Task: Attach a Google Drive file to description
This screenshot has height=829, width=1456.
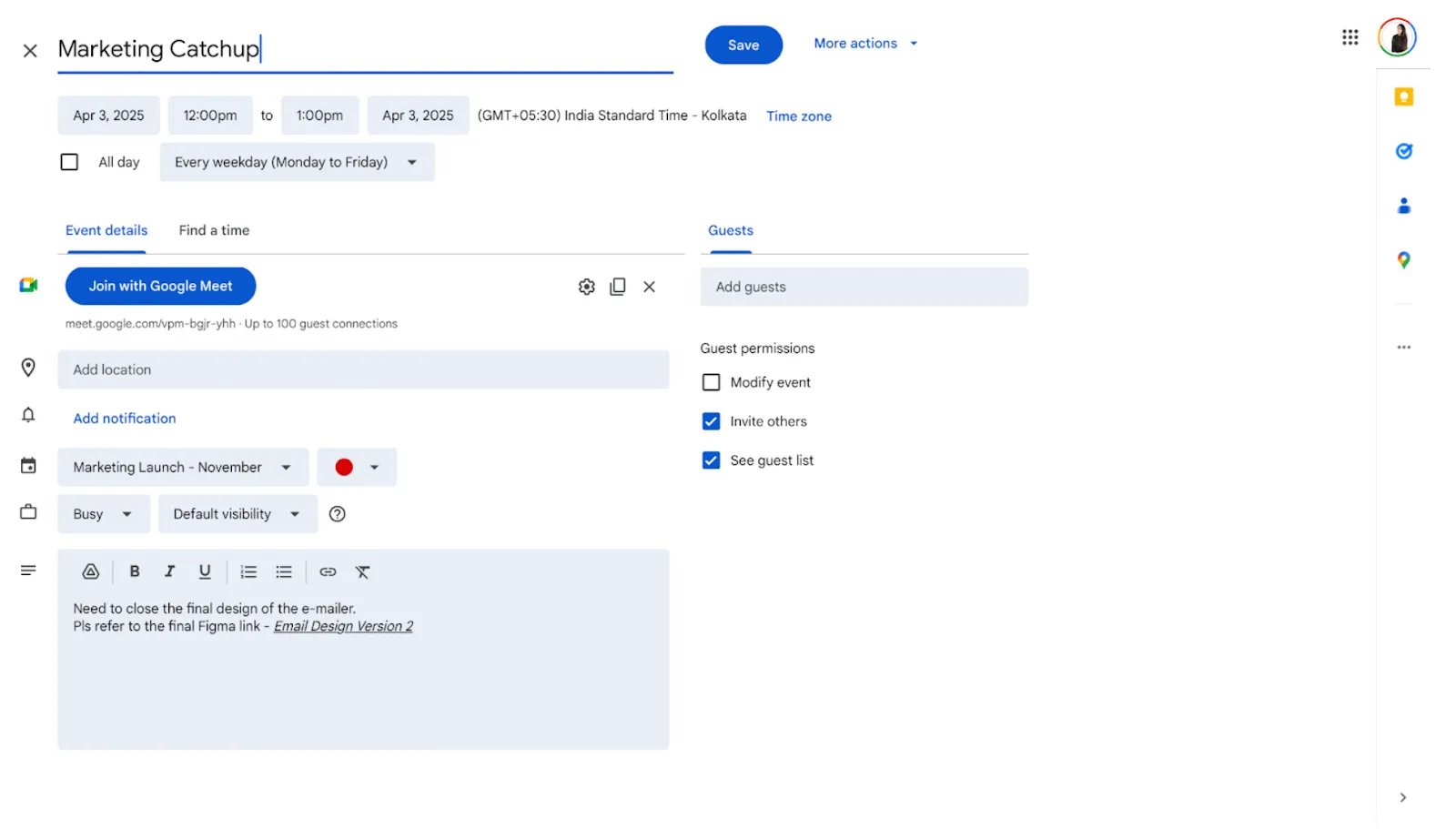Action: pyautogui.click(x=90, y=571)
